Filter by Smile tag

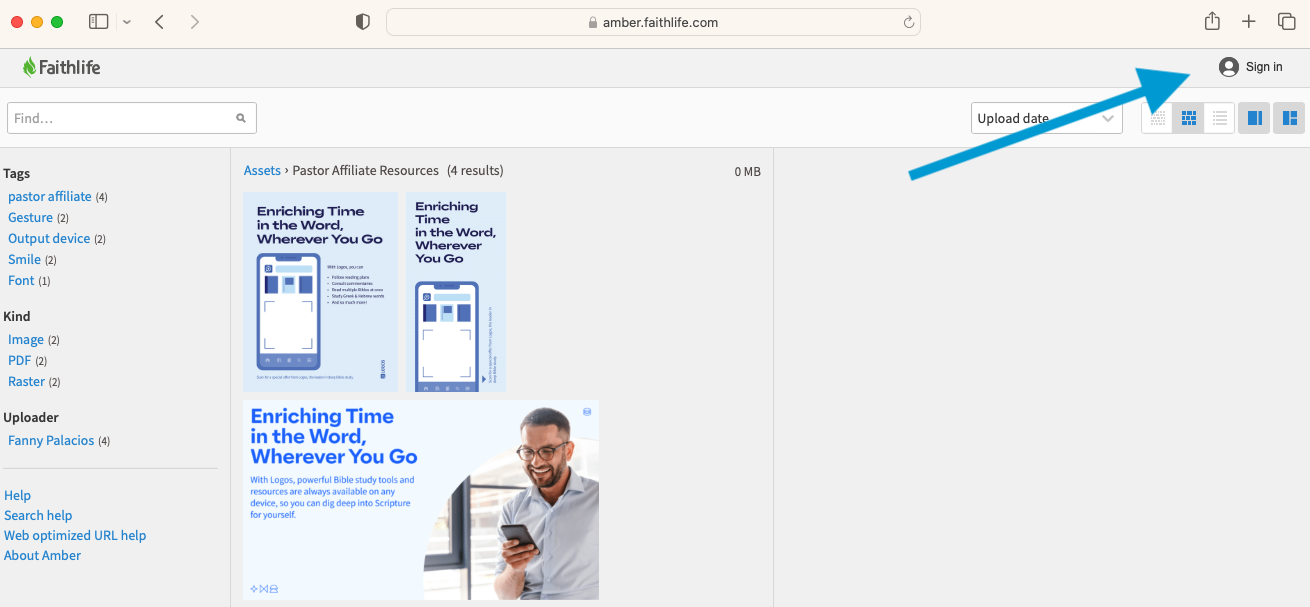click(24, 260)
